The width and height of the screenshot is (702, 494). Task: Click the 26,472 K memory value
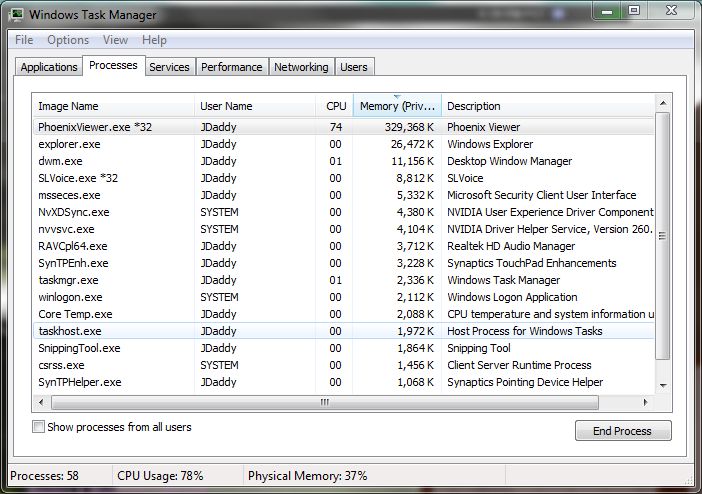412,144
